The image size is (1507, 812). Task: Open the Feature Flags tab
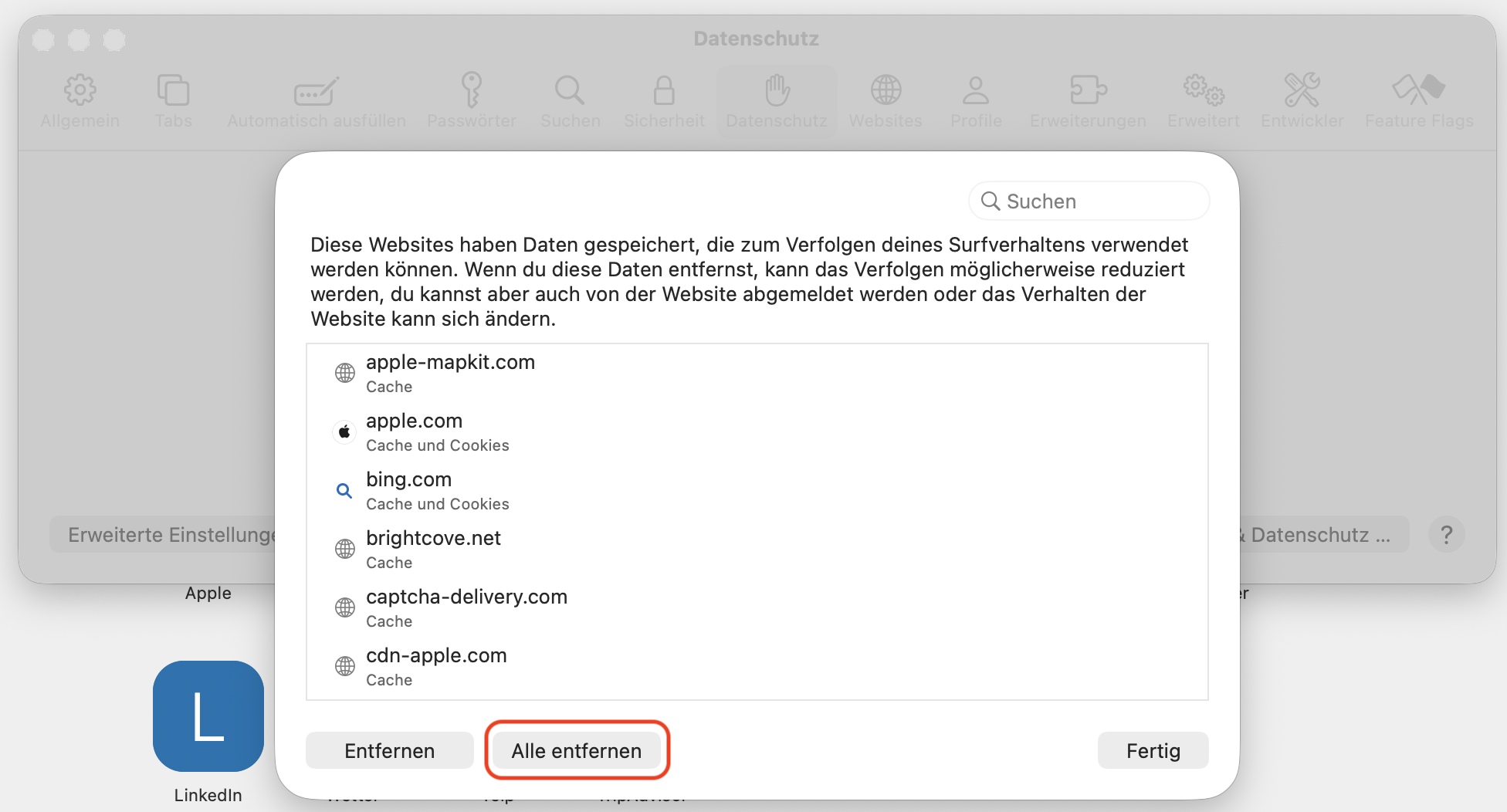(1419, 101)
